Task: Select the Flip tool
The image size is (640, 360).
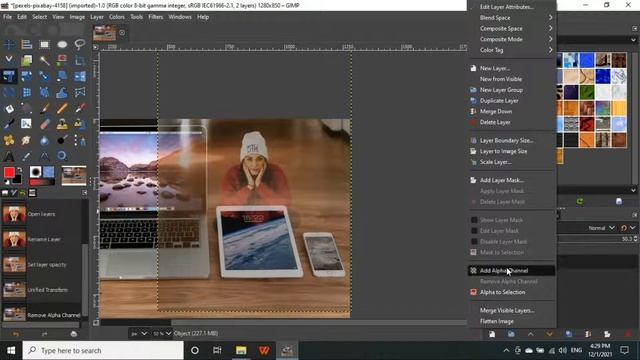Action: point(80,76)
